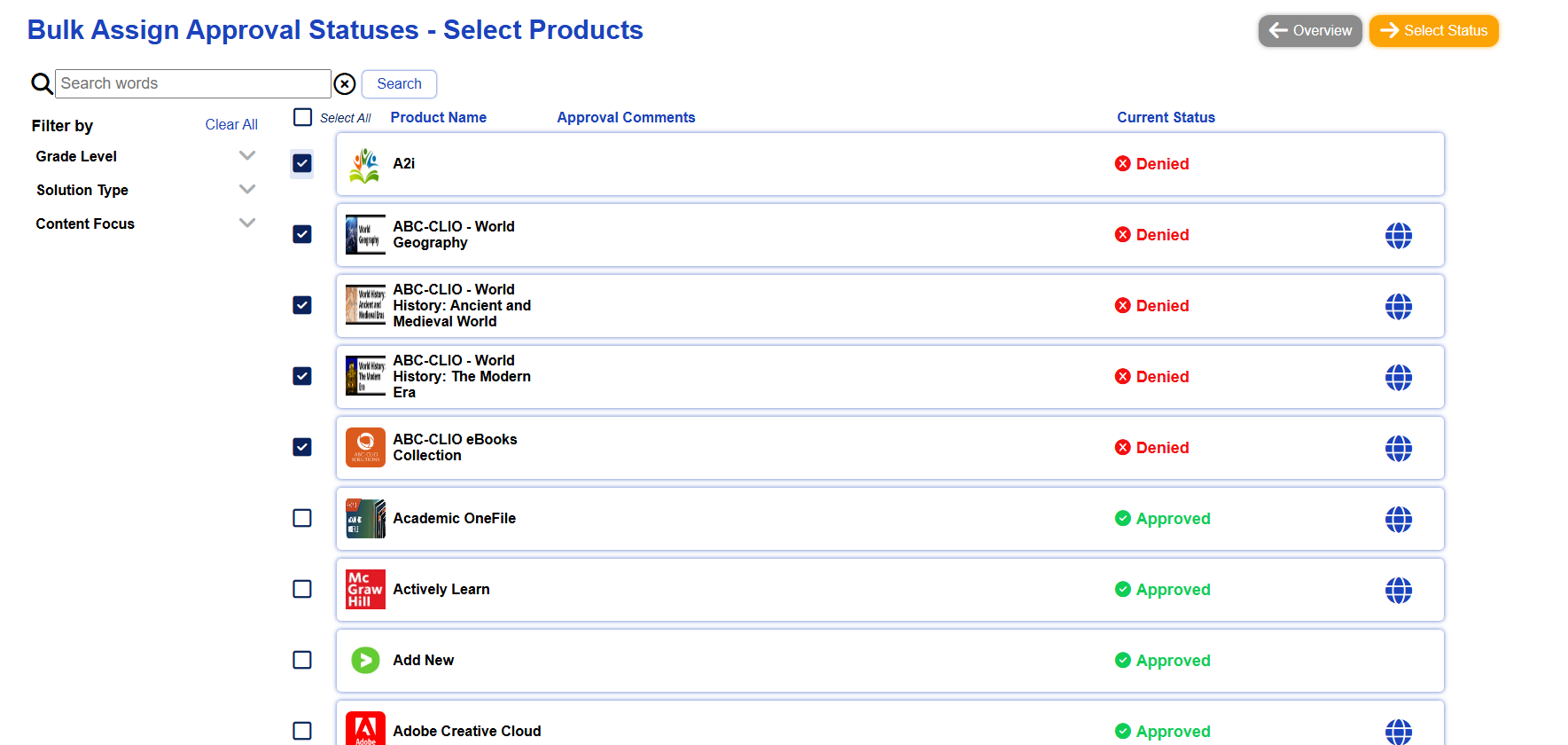The height and width of the screenshot is (745, 1568).
Task: Click the Ancient and Medieval World product thumbnail
Action: (365, 305)
